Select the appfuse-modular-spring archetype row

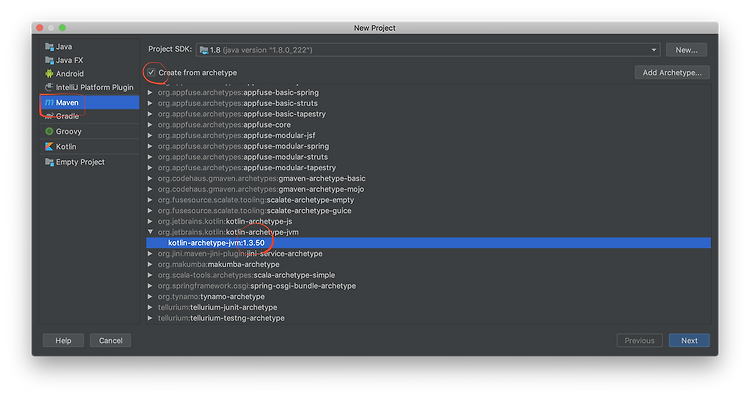point(428,146)
